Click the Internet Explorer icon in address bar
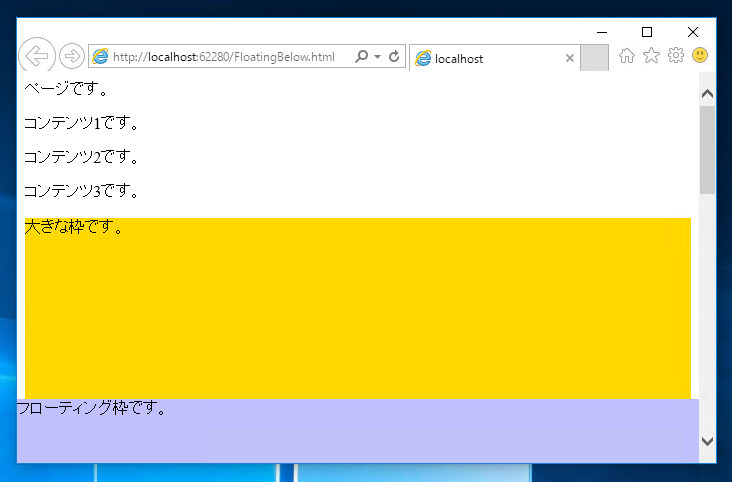The height and width of the screenshot is (482, 732). click(100, 57)
